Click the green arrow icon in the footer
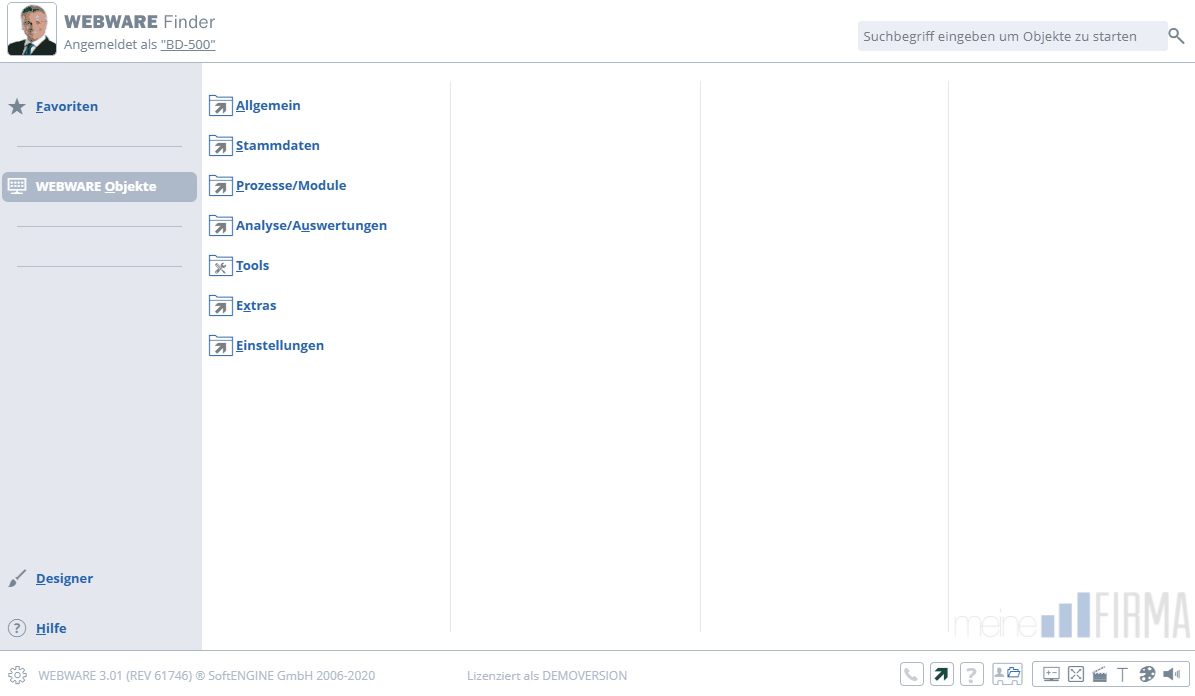Screen dimensions: 1195x696 point(941,675)
